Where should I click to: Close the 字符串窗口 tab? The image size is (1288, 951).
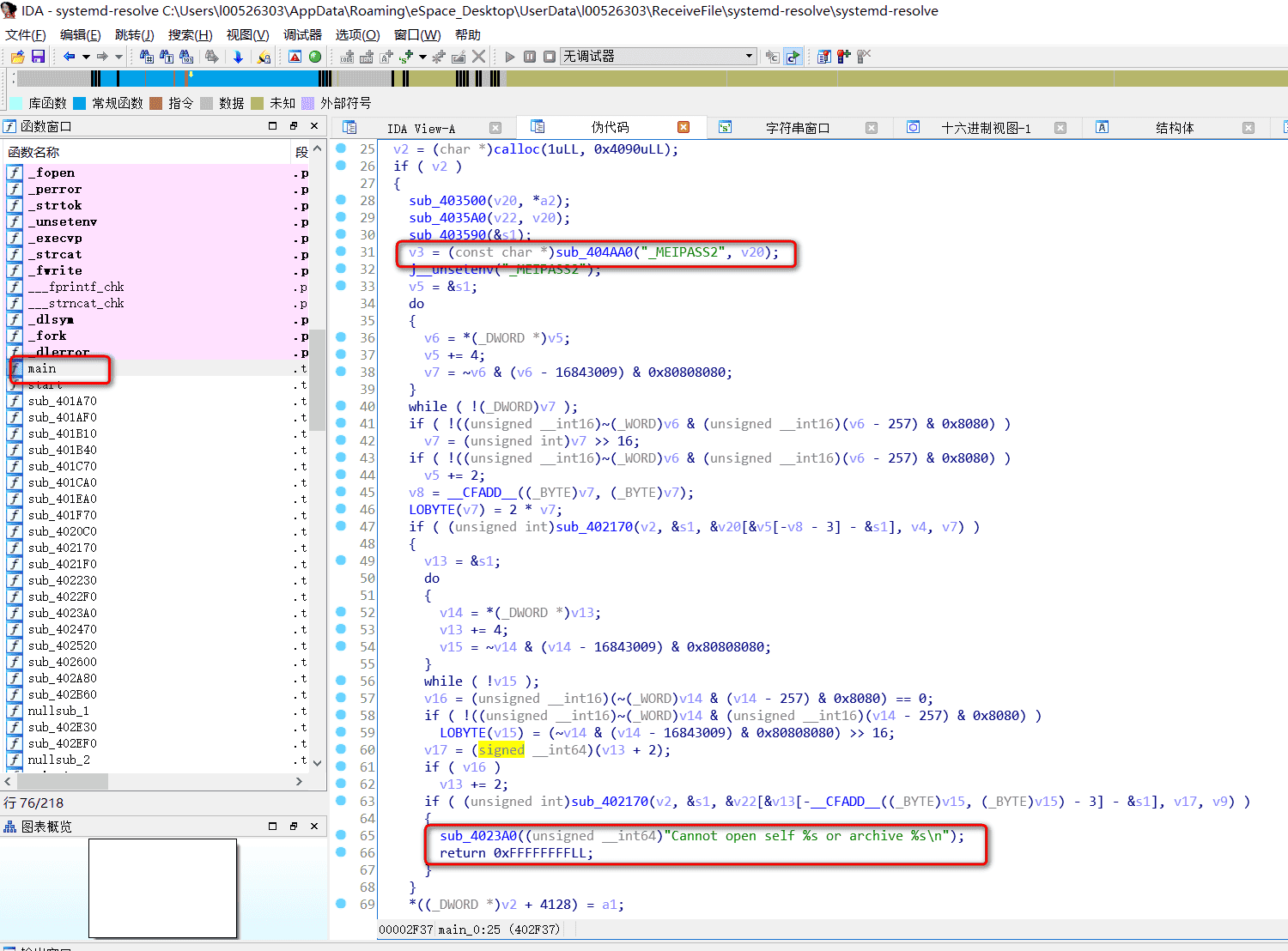click(x=872, y=128)
